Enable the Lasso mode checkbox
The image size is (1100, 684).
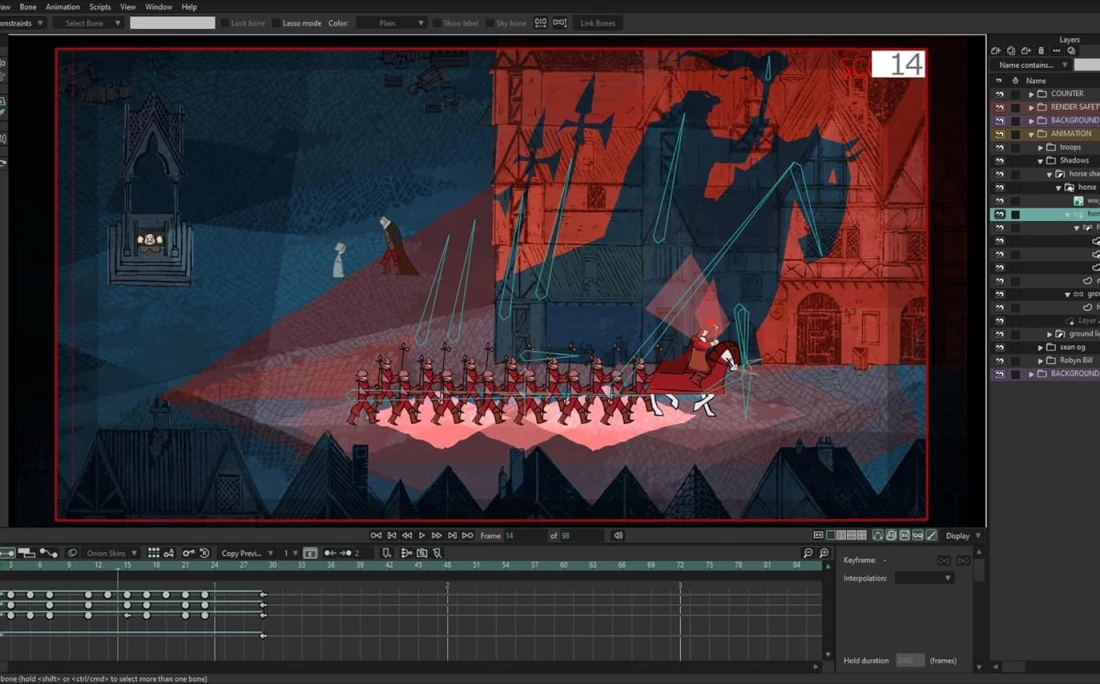pos(276,23)
